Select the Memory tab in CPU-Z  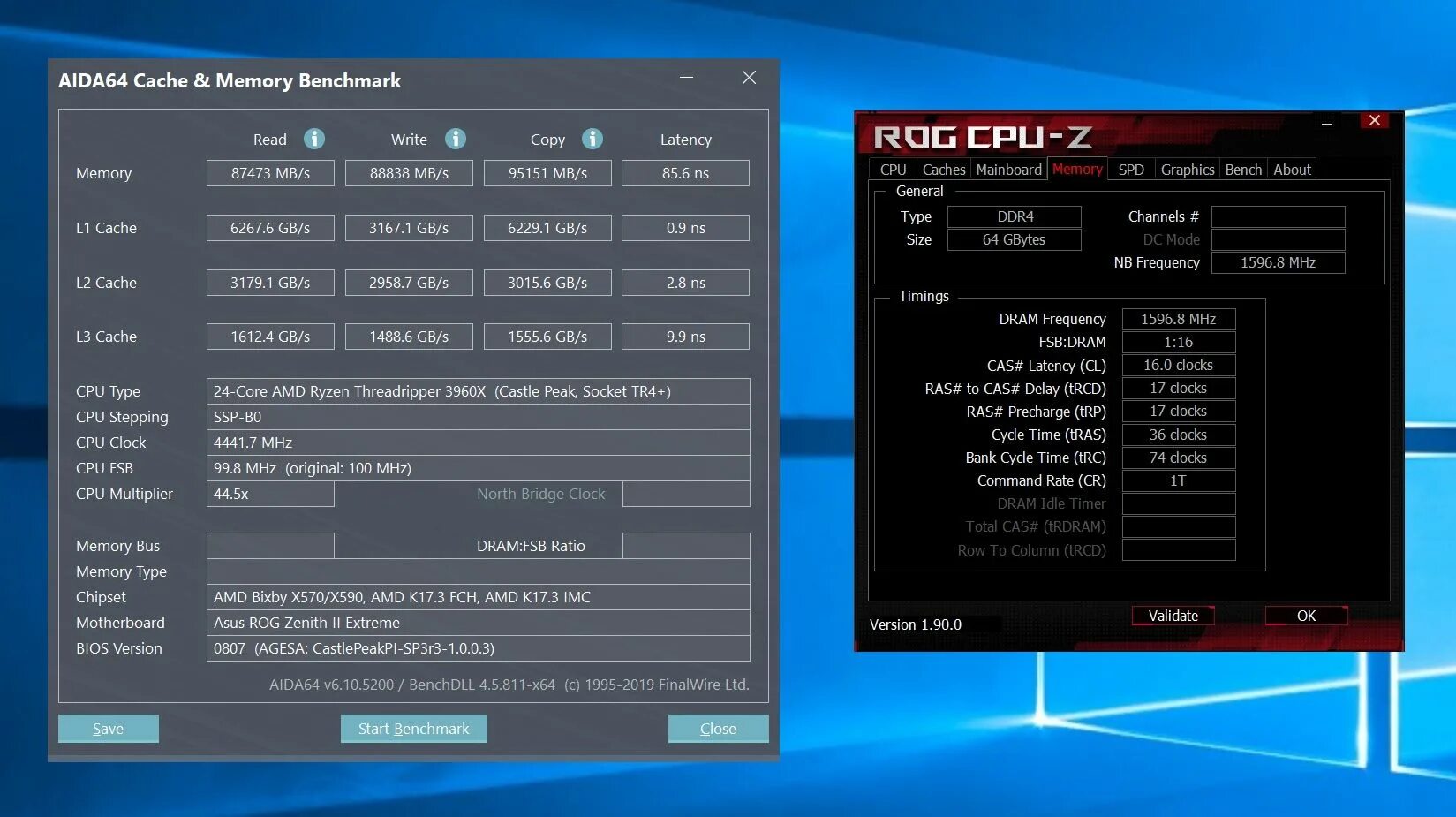pos(1077,169)
